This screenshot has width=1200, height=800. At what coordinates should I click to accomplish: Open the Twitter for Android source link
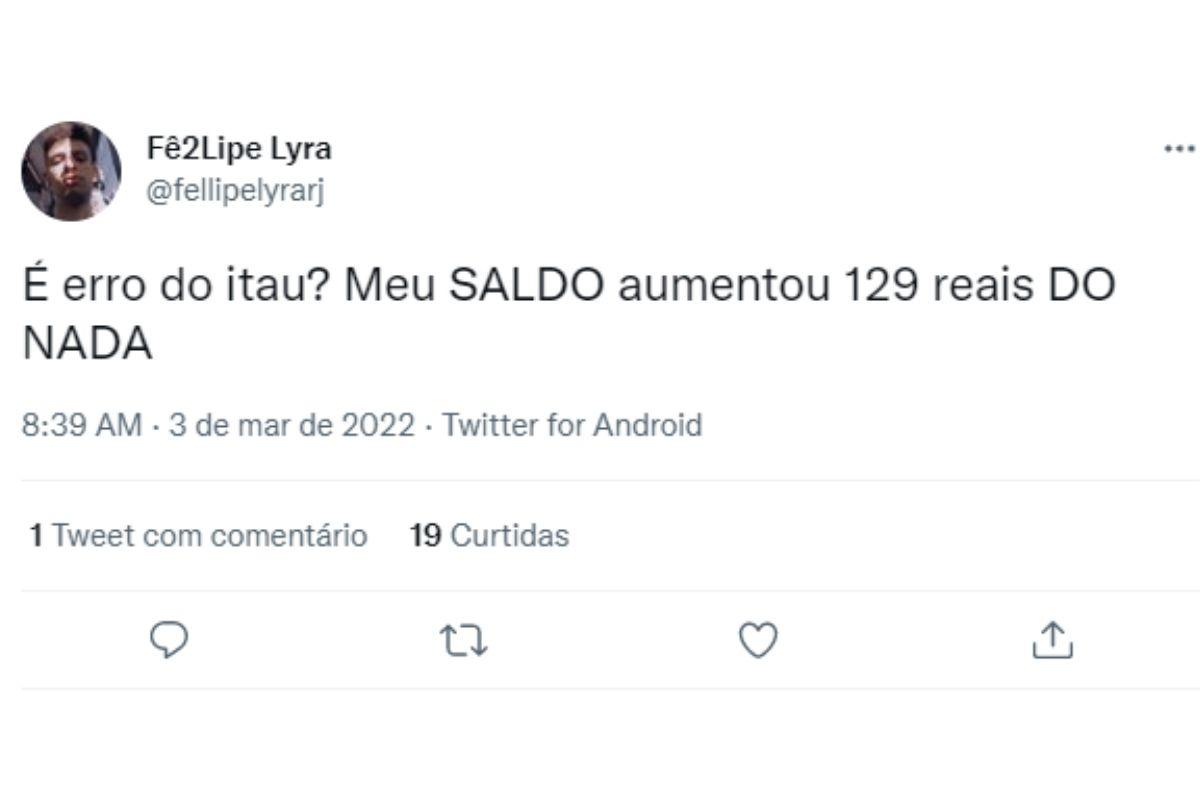(572, 425)
